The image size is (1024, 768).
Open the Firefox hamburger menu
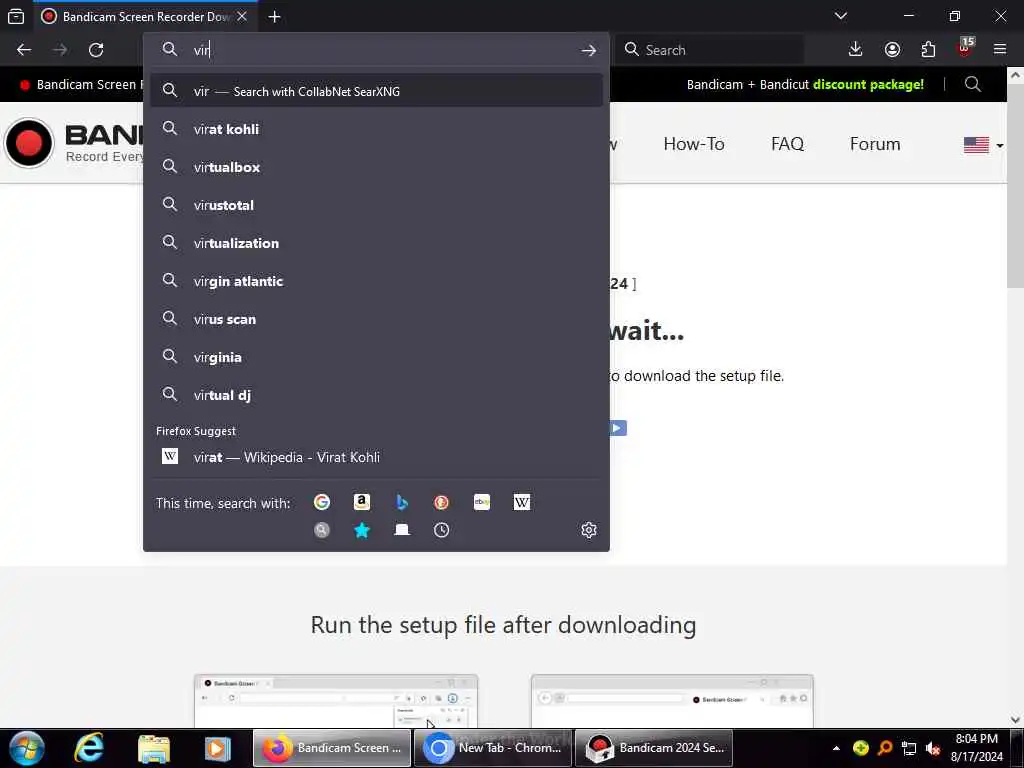1000,49
